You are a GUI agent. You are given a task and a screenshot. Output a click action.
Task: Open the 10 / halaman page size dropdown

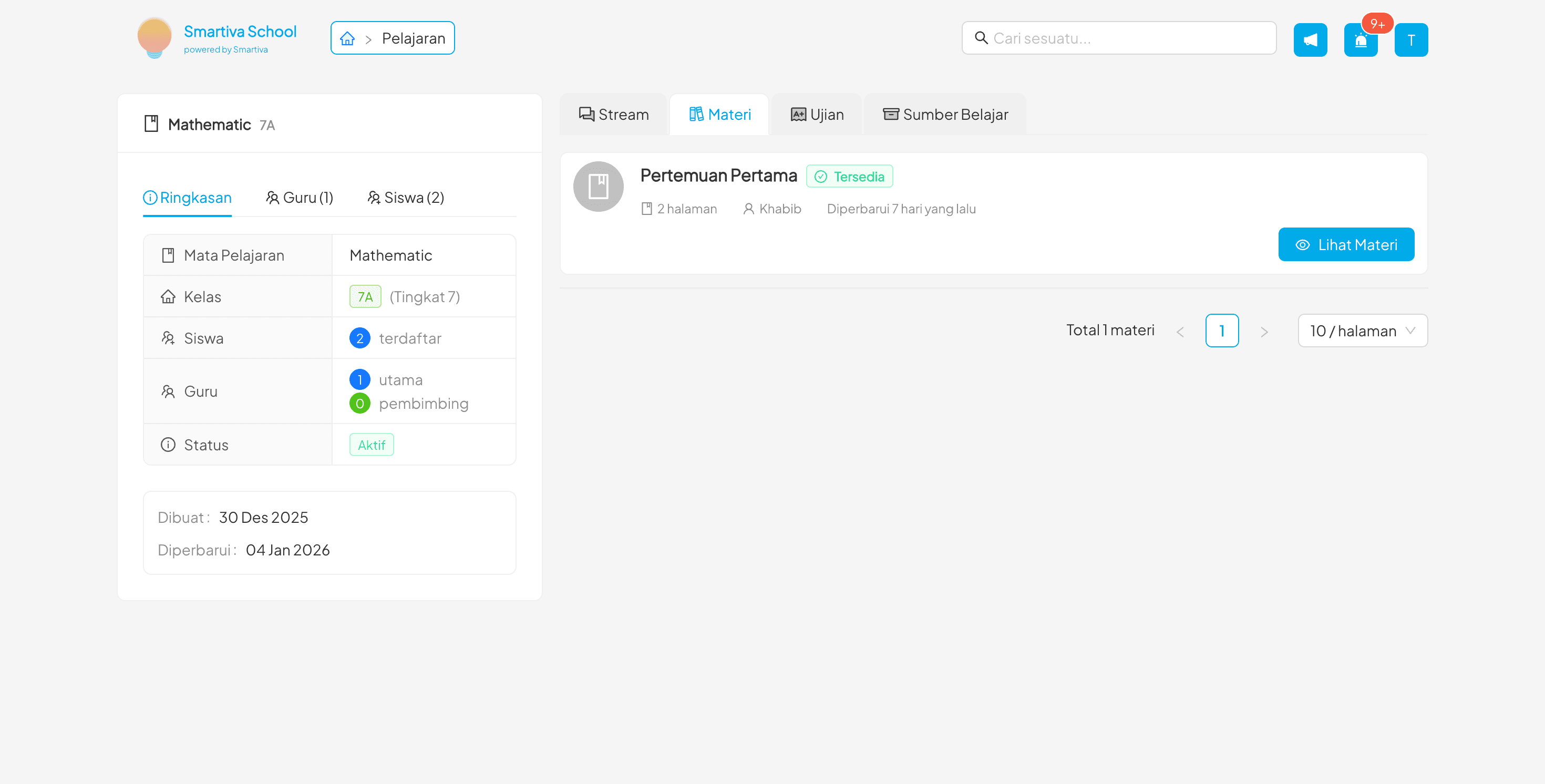tap(1362, 331)
